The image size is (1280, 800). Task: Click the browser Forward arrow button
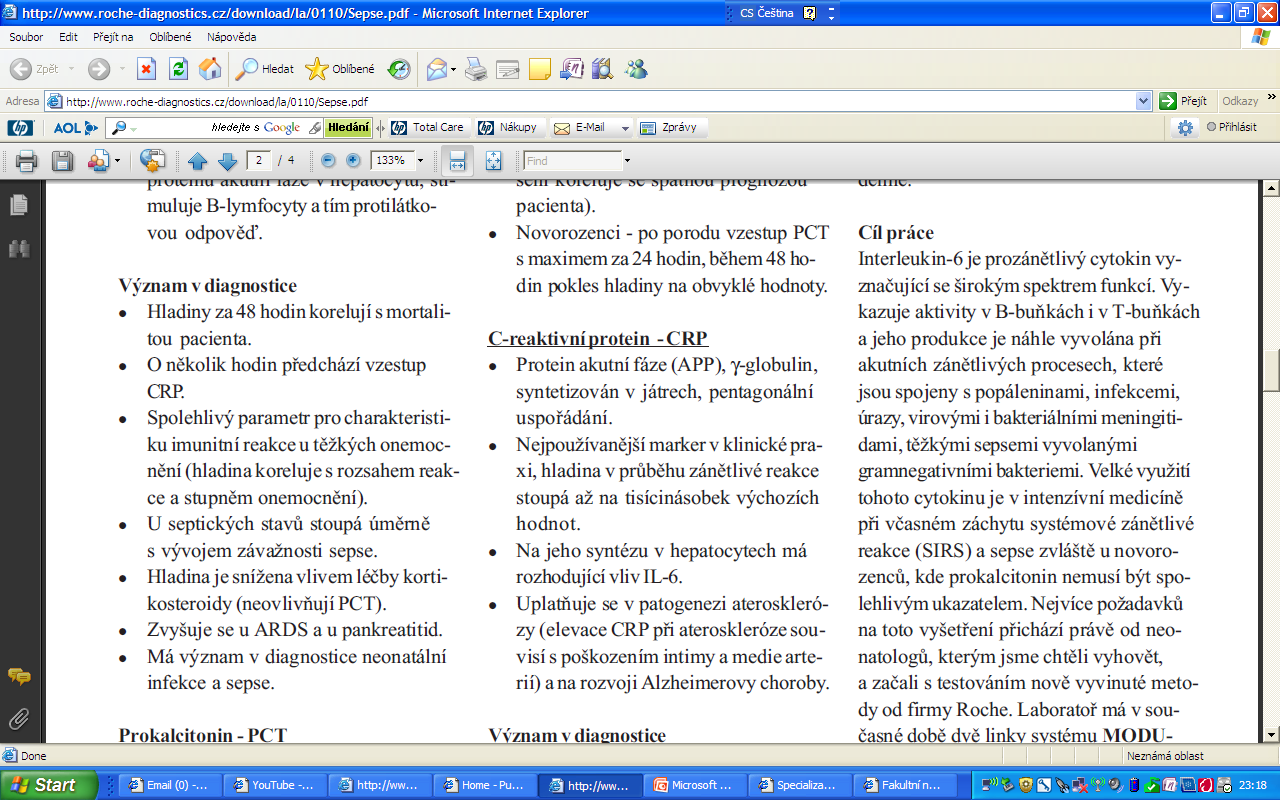coord(98,69)
